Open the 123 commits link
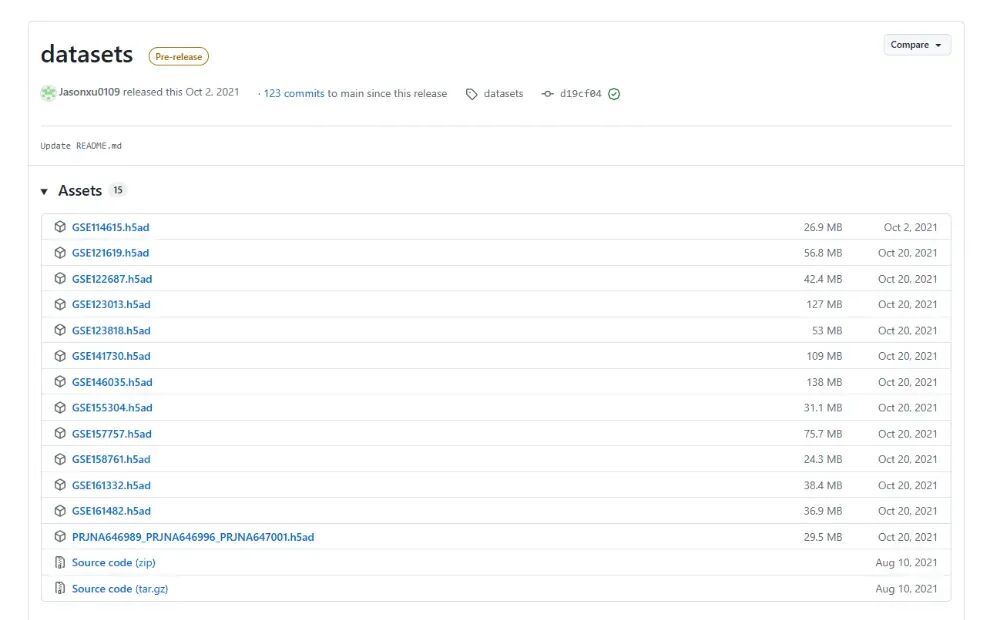Image resolution: width=1000 pixels, height=620 pixels. click(294, 93)
